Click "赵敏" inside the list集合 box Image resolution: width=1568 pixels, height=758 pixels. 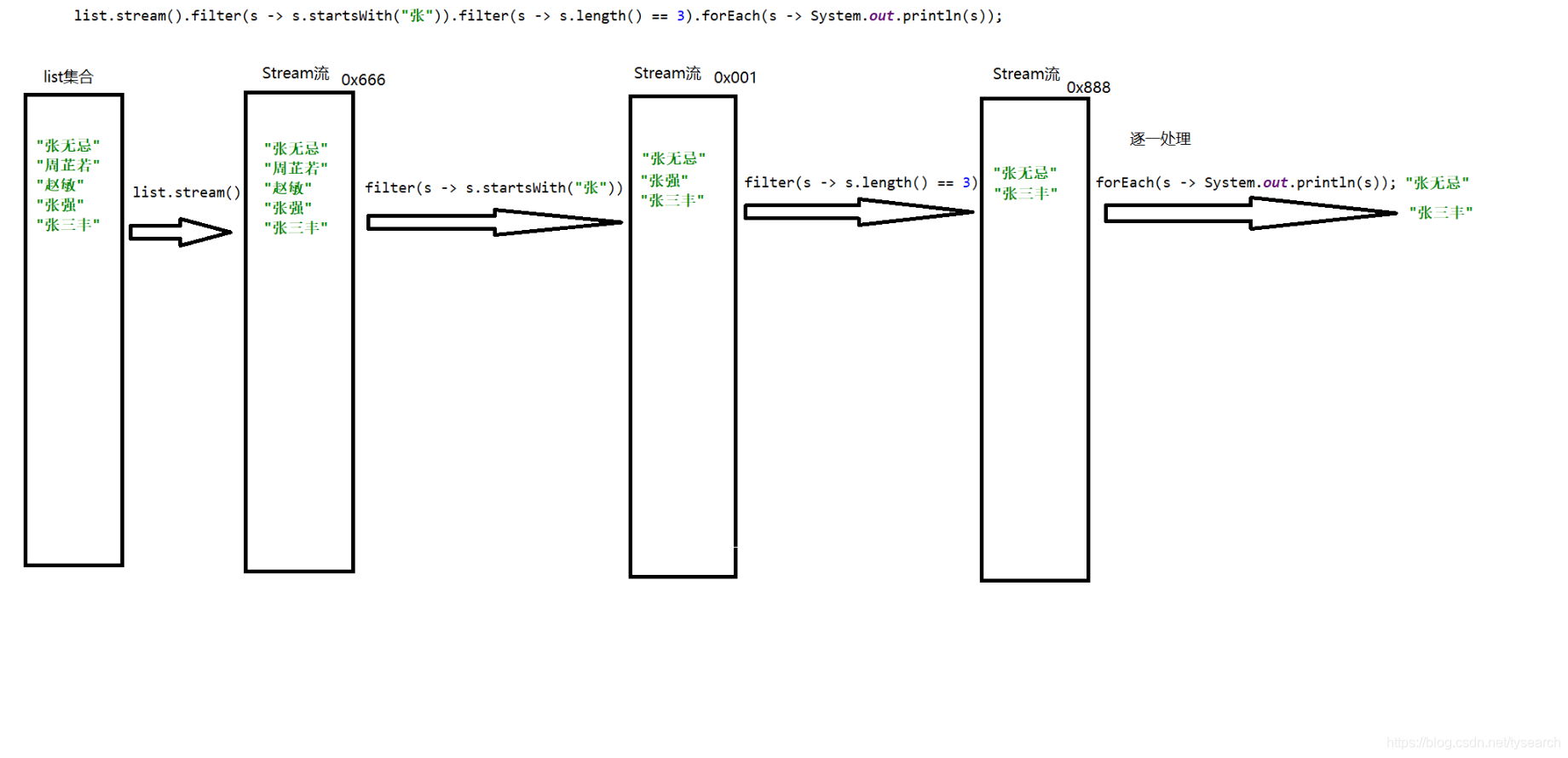[60, 185]
